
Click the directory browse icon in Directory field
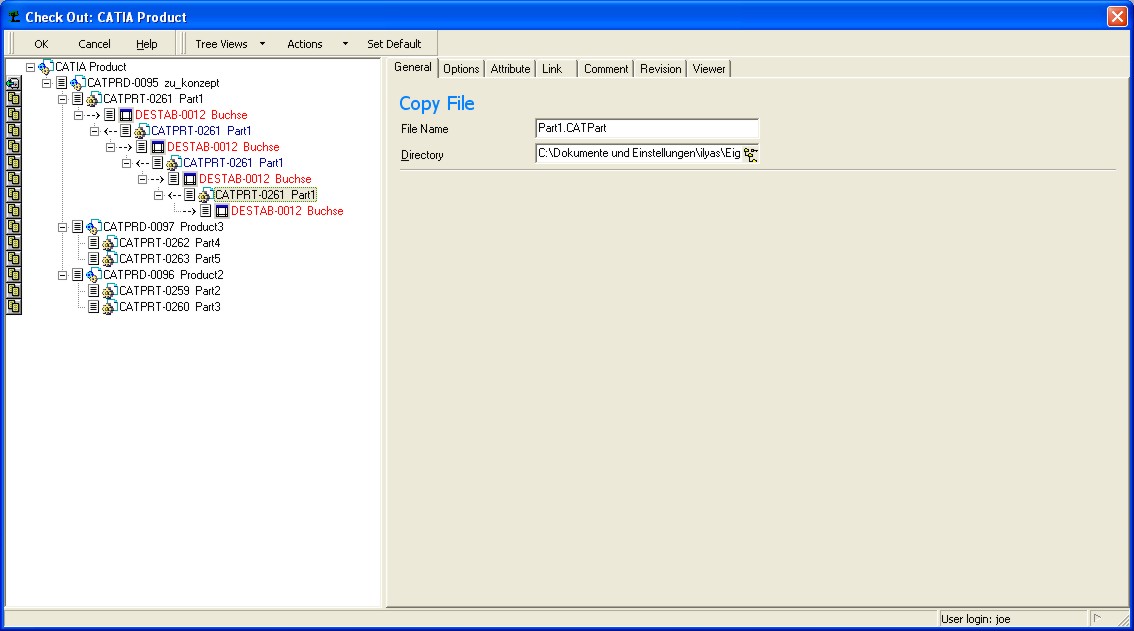pyautogui.click(x=751, y=154)
